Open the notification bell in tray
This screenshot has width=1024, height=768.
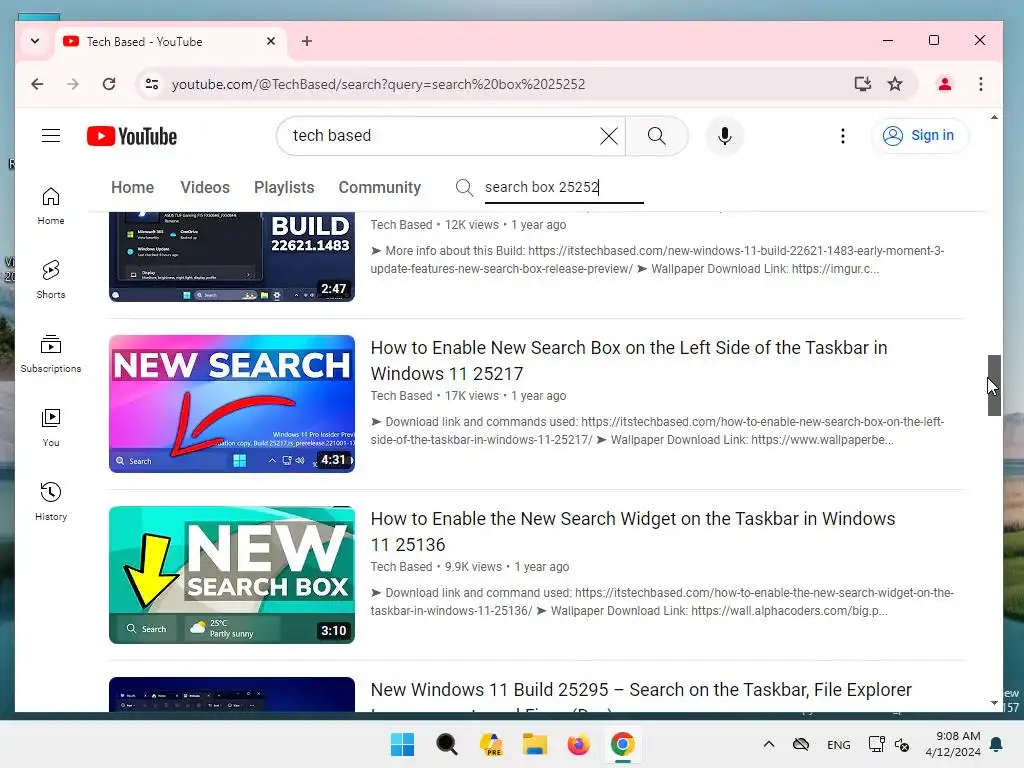click(x=996, y=744)
